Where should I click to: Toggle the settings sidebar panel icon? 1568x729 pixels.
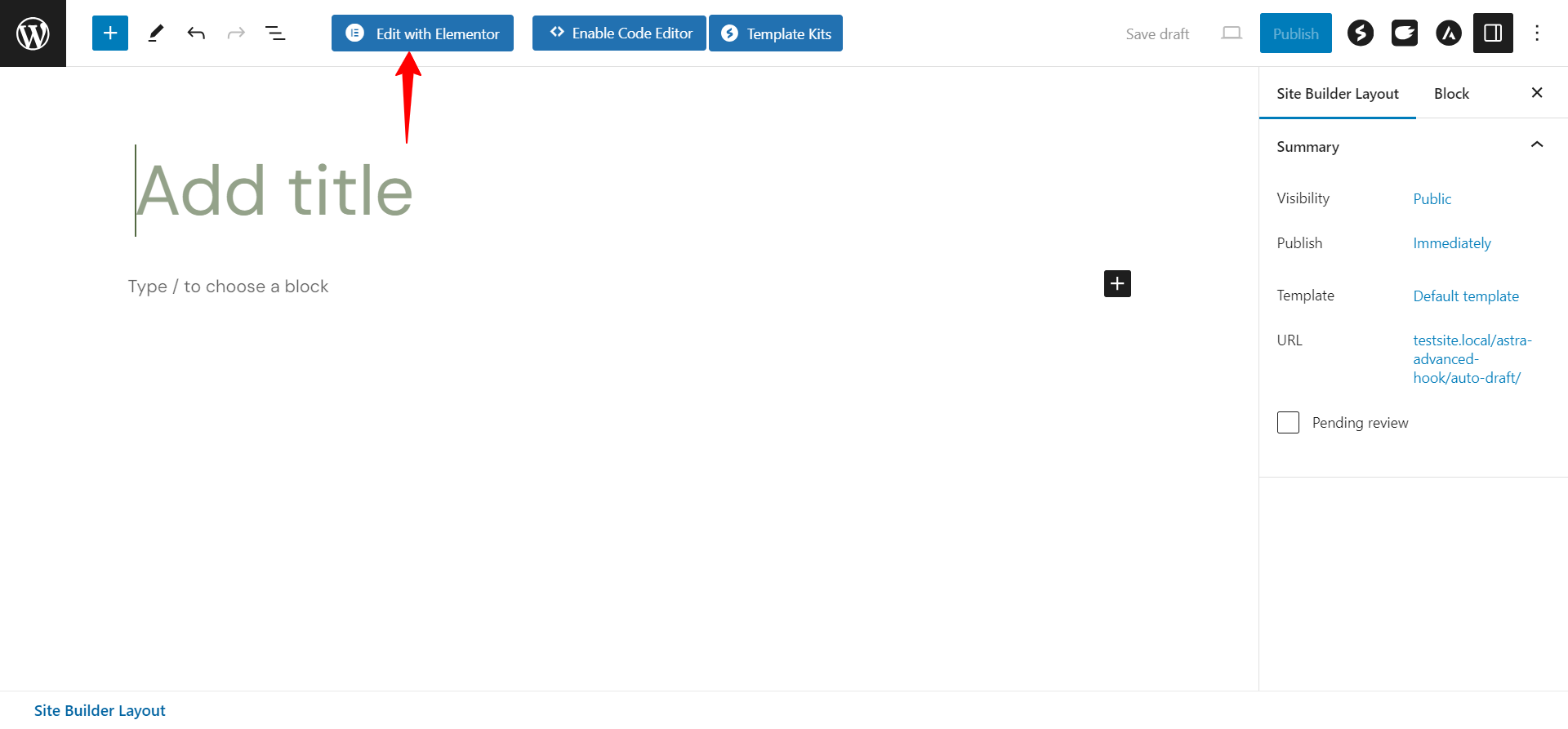(x=1493, y=33)
